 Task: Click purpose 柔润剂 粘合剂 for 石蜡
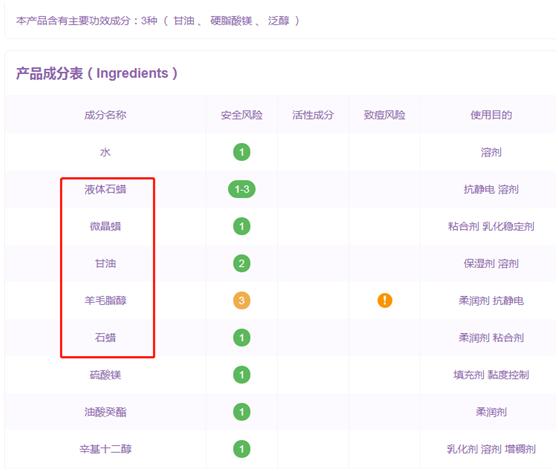click(x=491, y=338)
